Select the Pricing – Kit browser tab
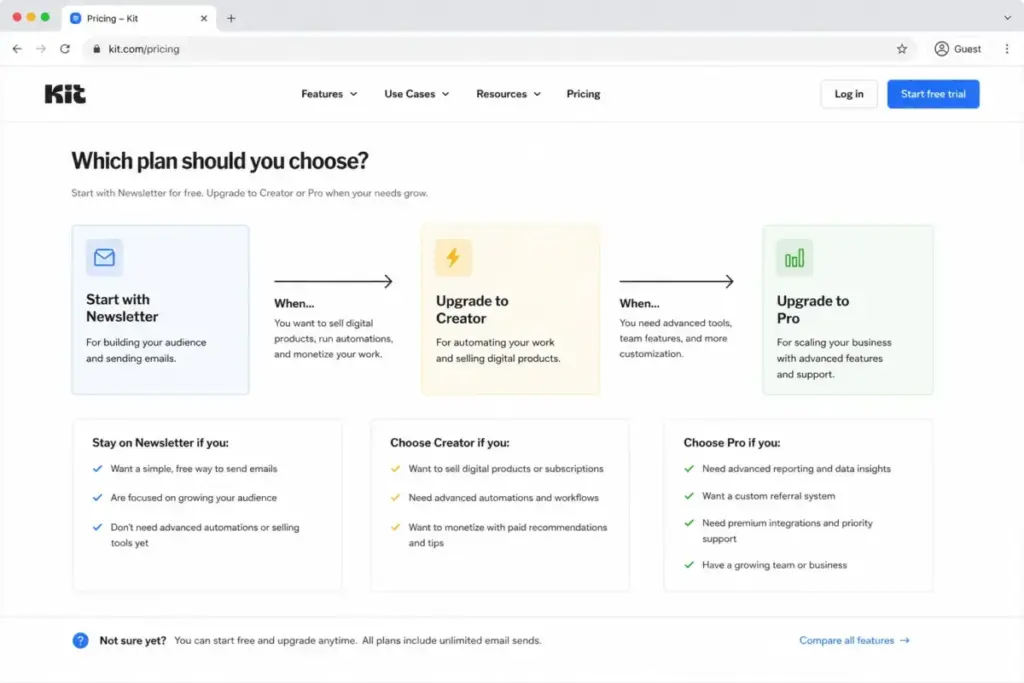This screenshot has height=683, width=1024. pyautogui.click(x=138, y=18)
